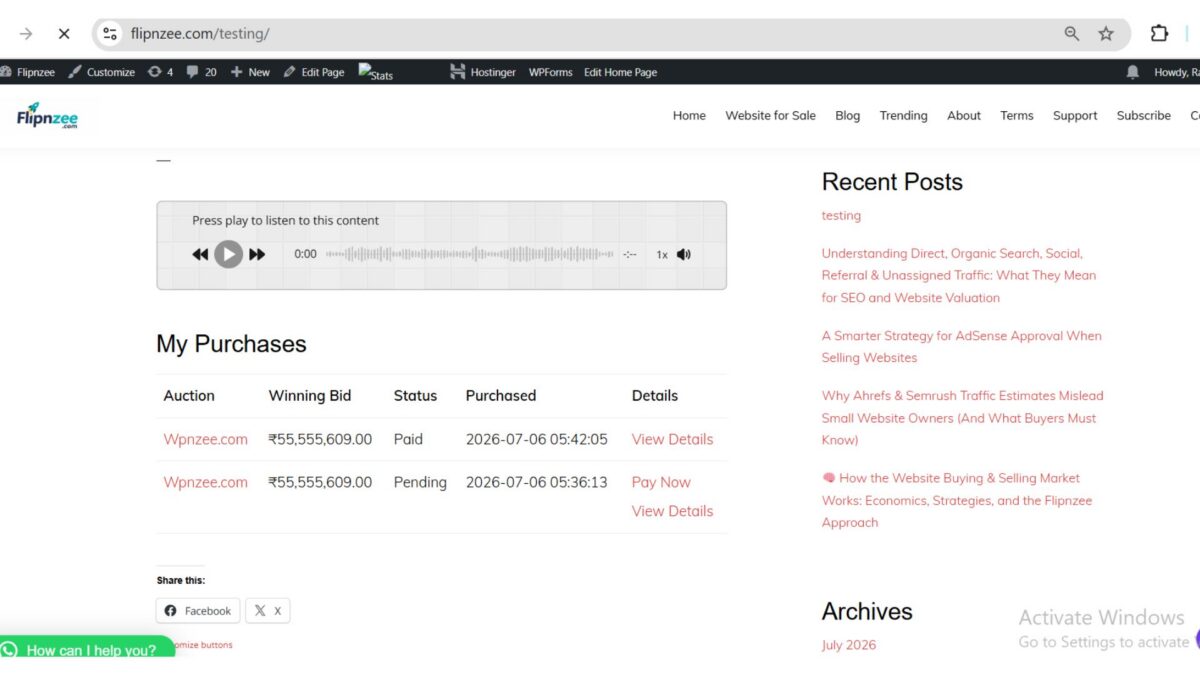Open the Support navigation link
The image size is (1200, 675).
[1075, 116]
